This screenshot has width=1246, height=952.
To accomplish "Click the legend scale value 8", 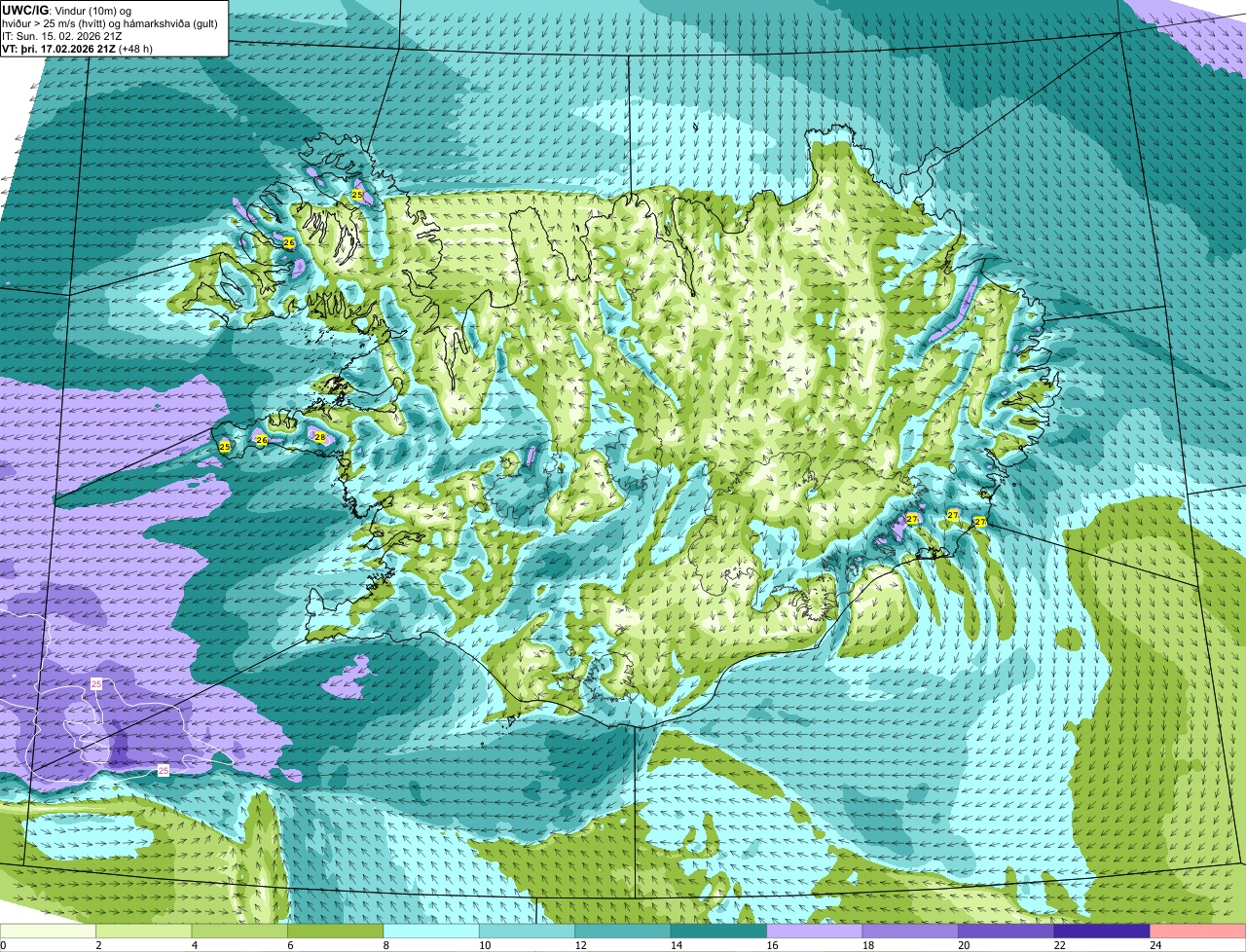I will [x=385, y=945].
